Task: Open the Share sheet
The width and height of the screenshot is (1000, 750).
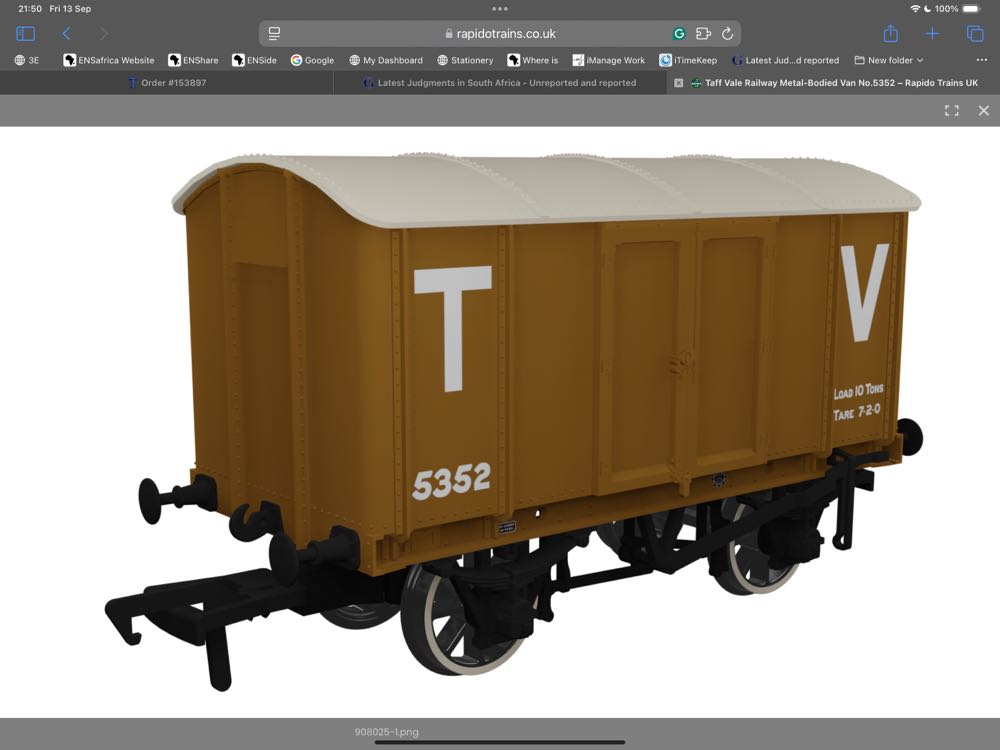Action: click(x=890, y=34)
